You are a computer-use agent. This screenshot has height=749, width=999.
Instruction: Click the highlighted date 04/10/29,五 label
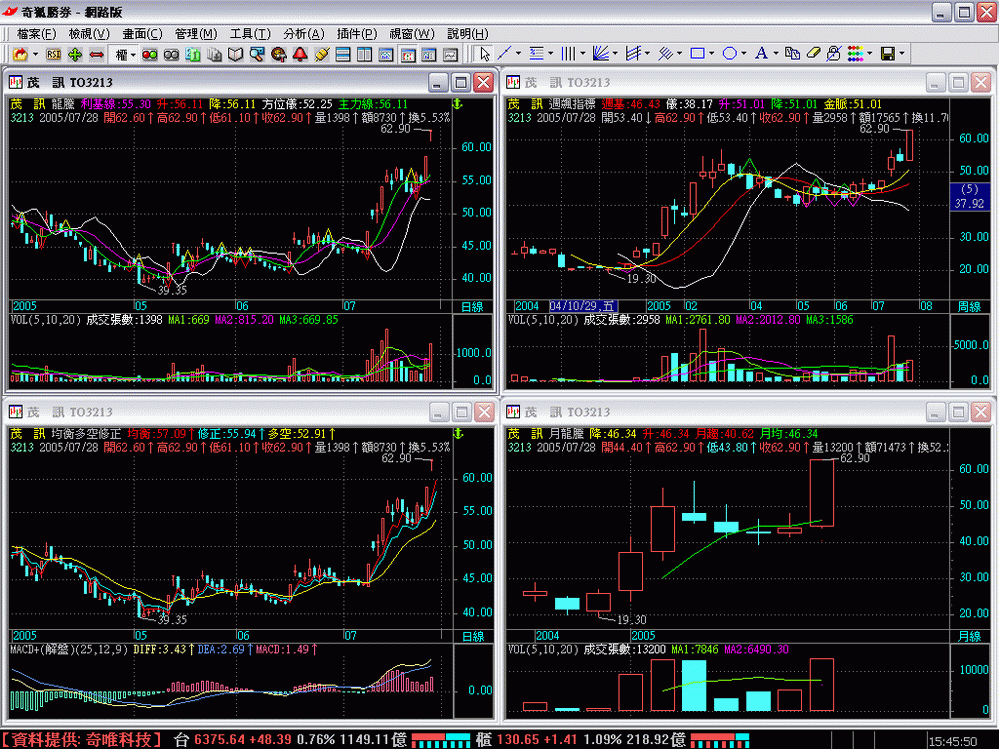(583, 306)
